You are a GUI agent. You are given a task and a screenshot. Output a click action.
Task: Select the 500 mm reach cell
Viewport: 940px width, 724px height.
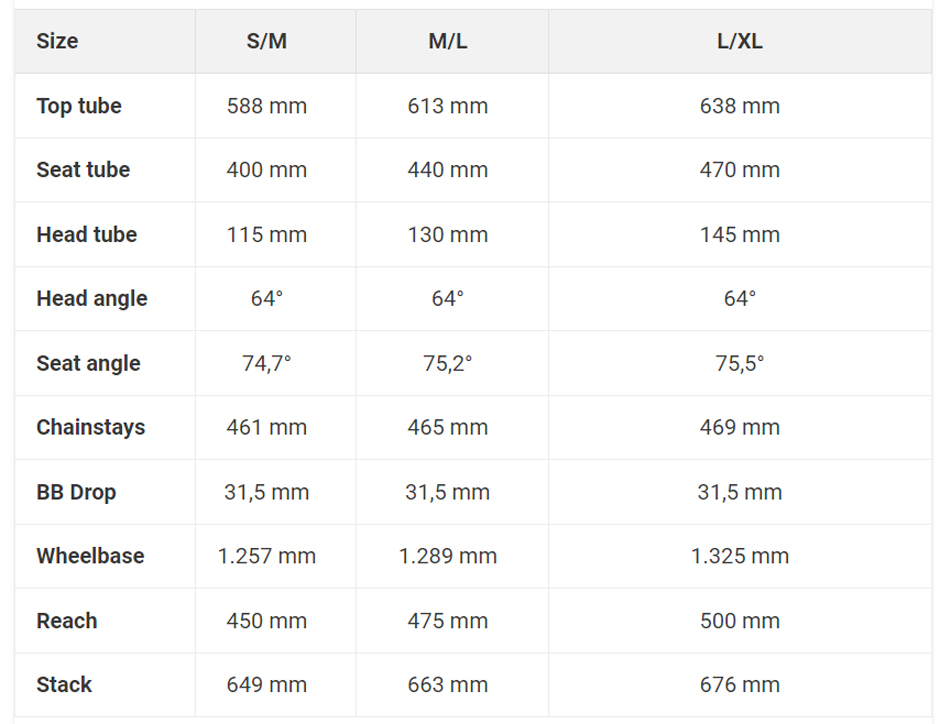(x=740, y=621)
